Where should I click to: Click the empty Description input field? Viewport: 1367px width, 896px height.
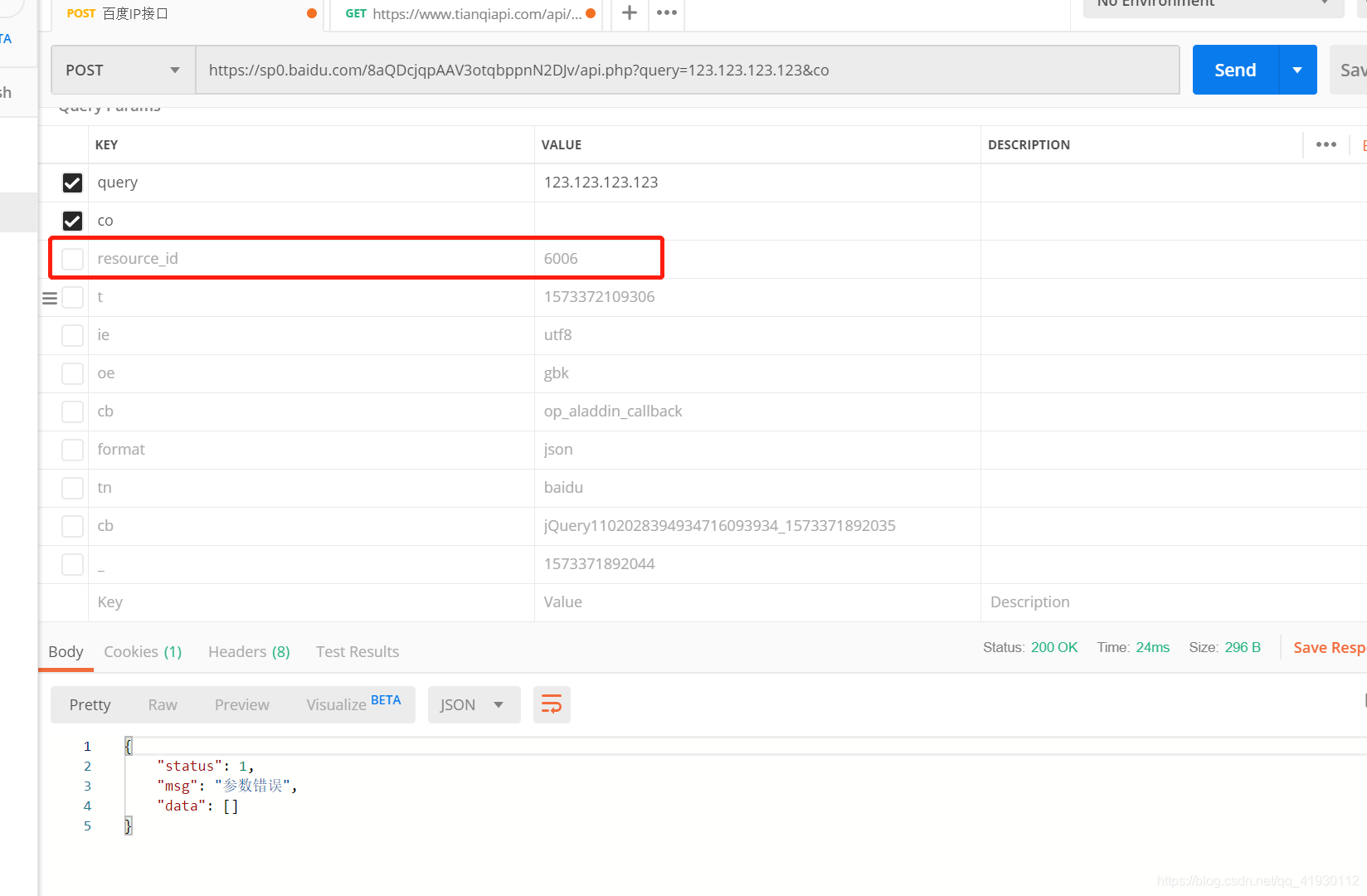point(1174,602)
